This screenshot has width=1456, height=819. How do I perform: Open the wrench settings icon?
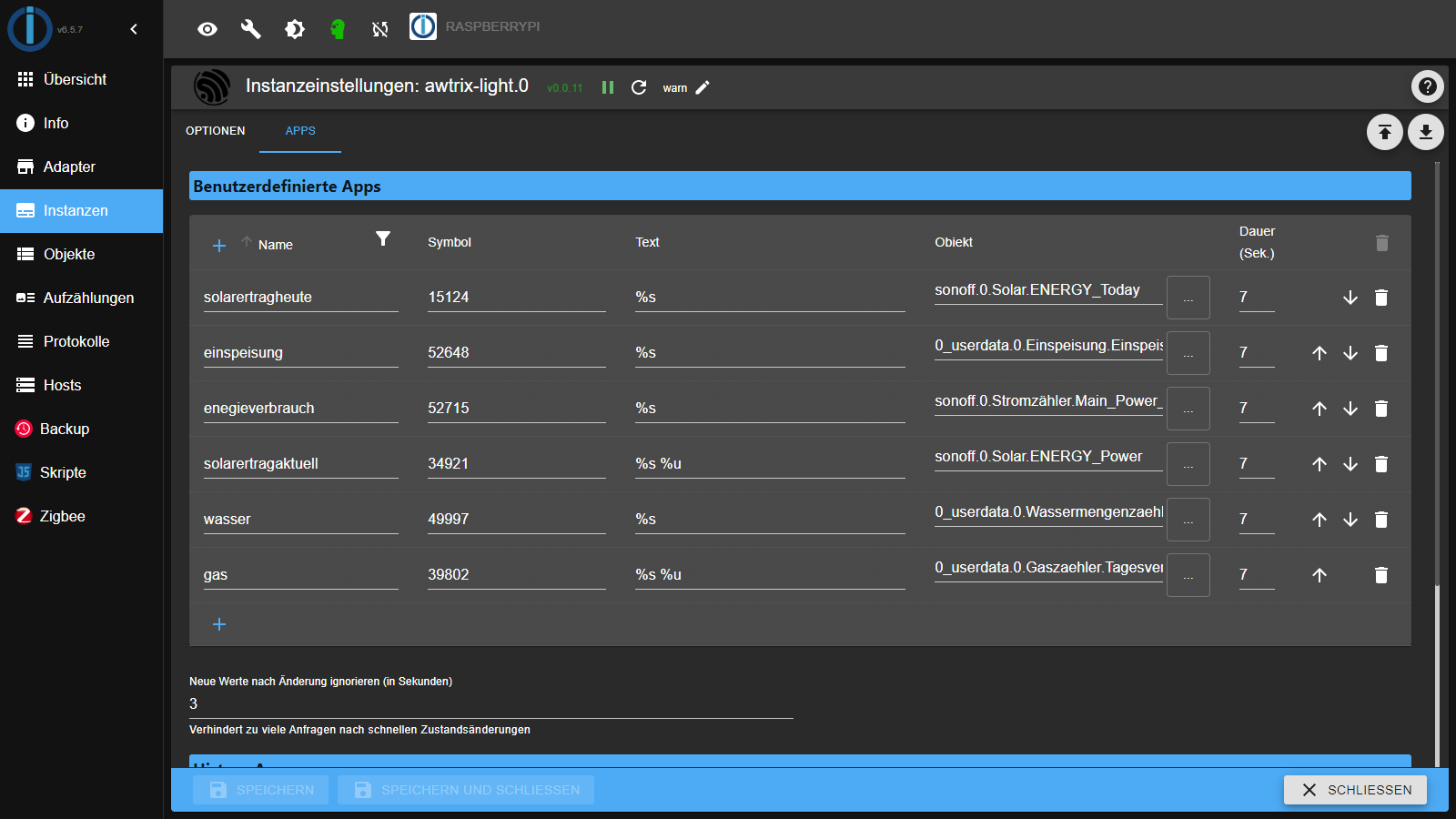251,29
